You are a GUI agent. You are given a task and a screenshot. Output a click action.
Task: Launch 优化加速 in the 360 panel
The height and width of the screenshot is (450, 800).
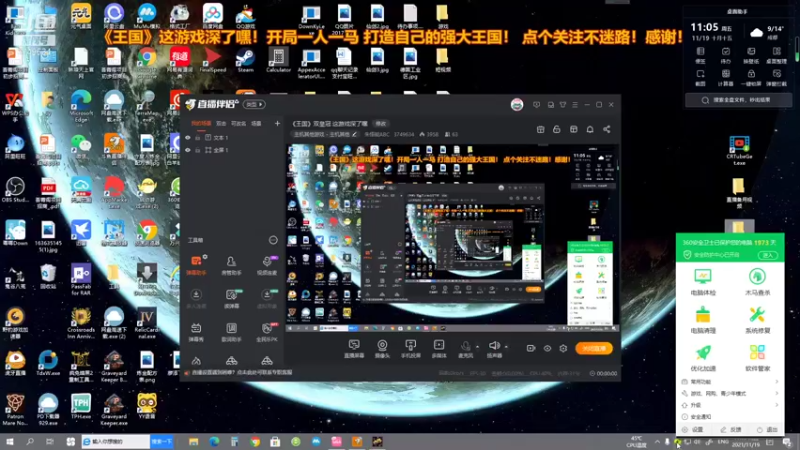(703, 358)
